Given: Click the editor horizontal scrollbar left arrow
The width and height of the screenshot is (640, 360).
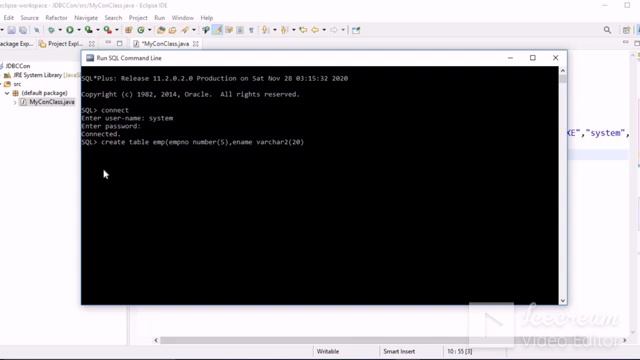Looking at the screenshot, I should click(x=156, y=340).
